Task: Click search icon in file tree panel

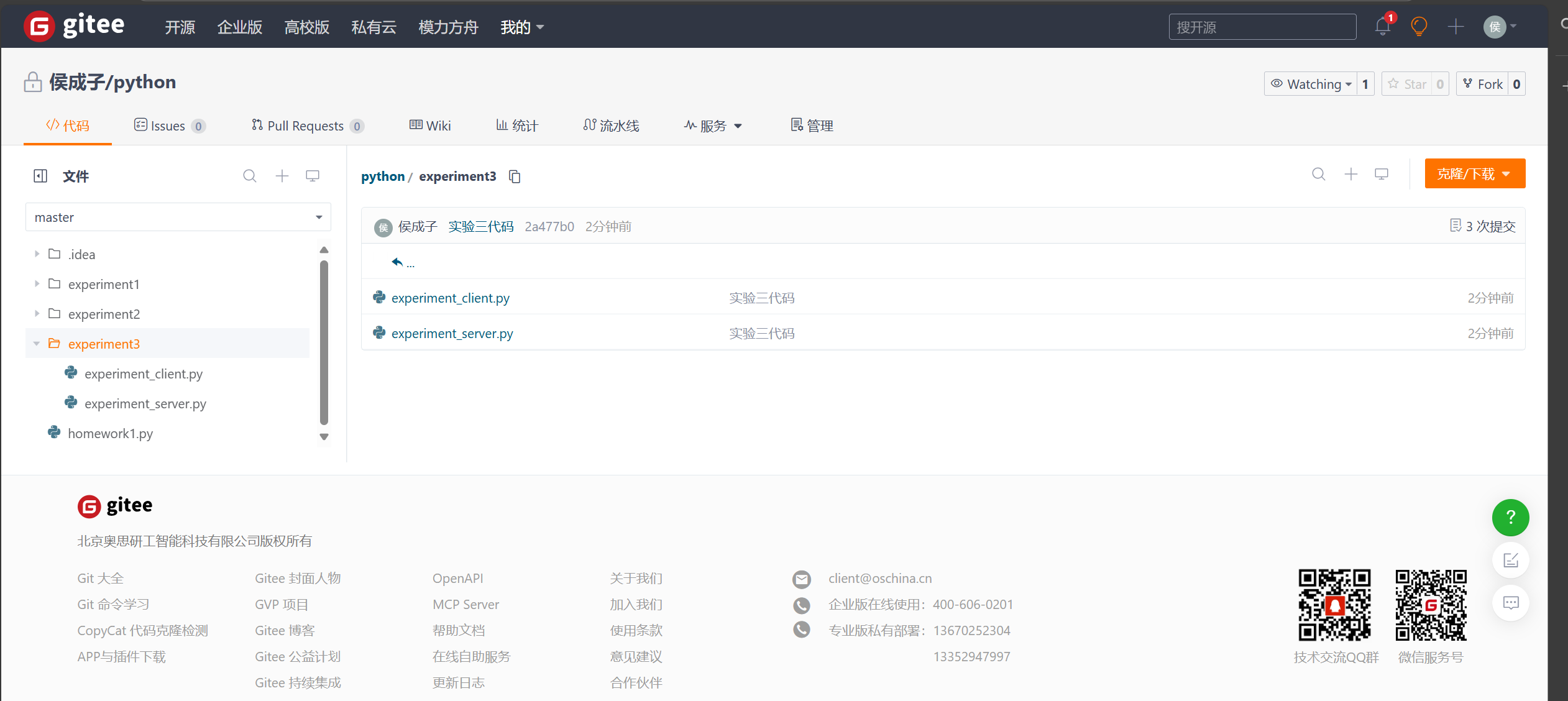Action: click(x=250, y=176)
